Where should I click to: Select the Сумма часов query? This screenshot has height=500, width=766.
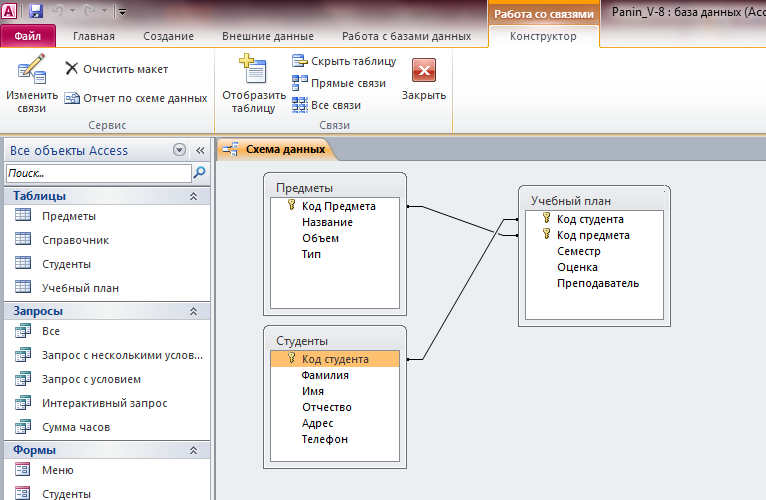point(107,427)
